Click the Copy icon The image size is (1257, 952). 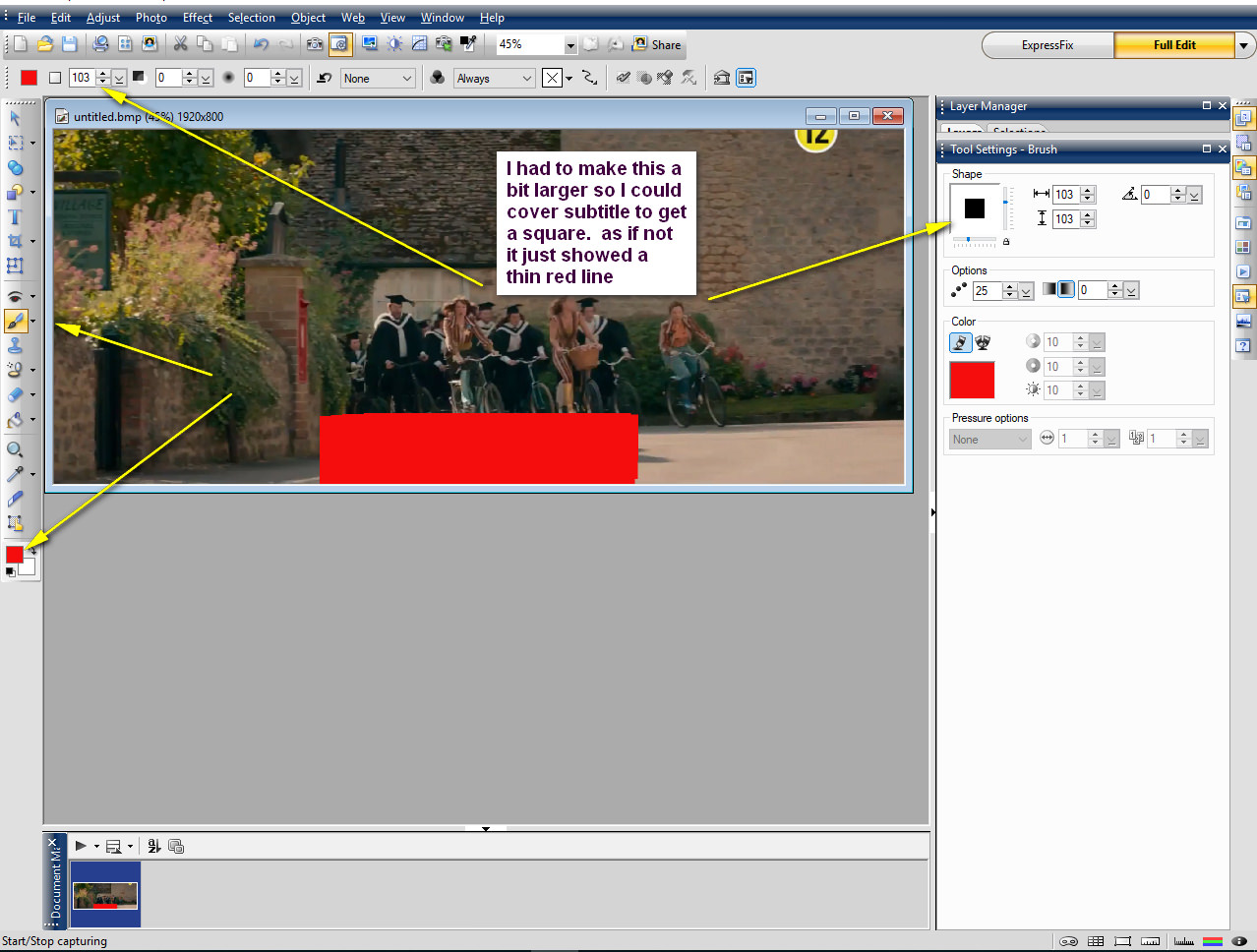click(205, 44)
